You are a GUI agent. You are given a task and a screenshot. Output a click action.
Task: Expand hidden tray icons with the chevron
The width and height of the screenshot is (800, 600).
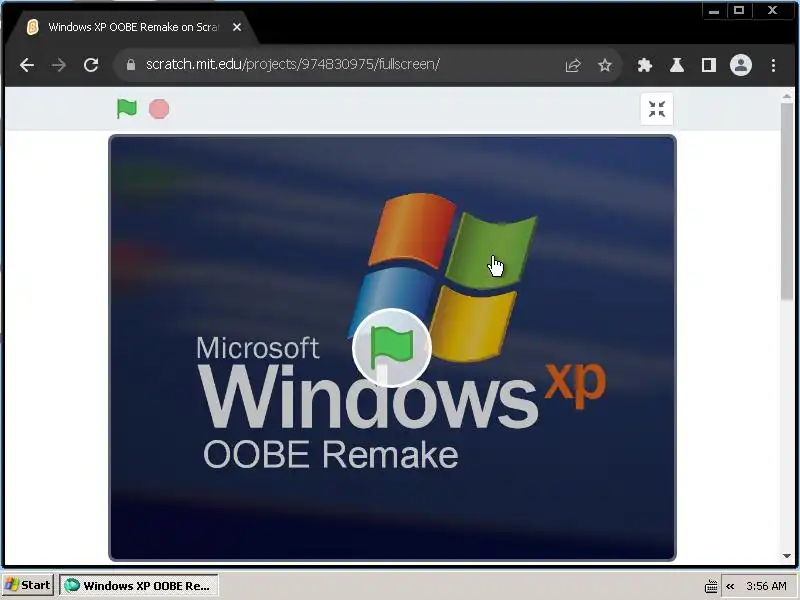point(730,586)
